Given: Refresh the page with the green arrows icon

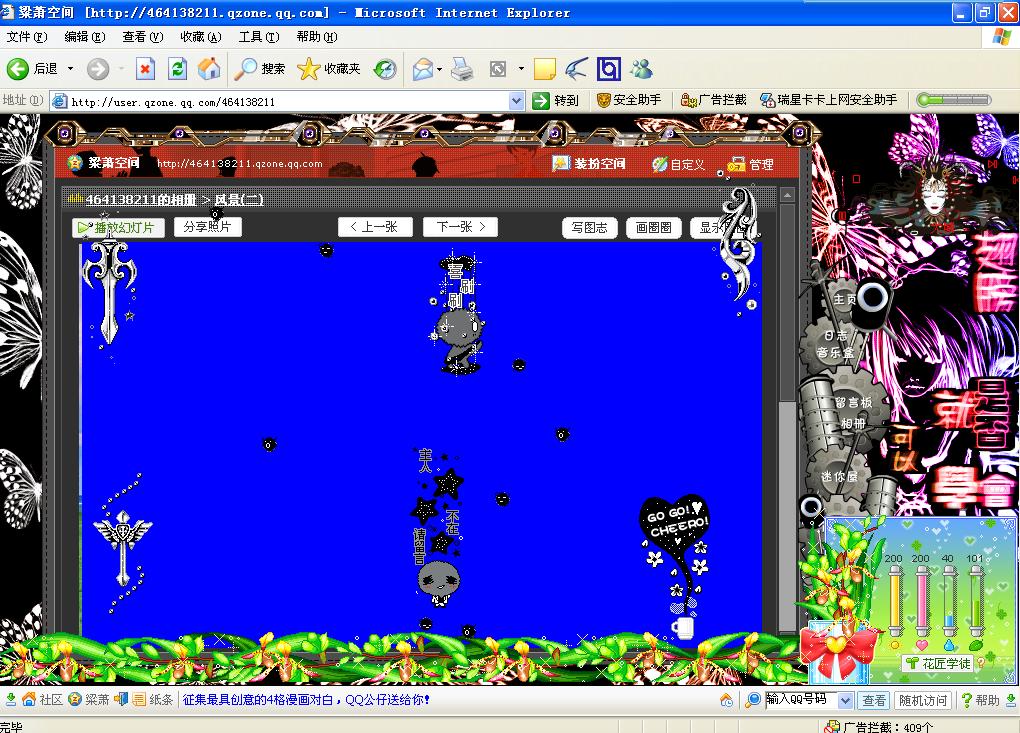Looking at the screenshot, I should coord(177,68).
